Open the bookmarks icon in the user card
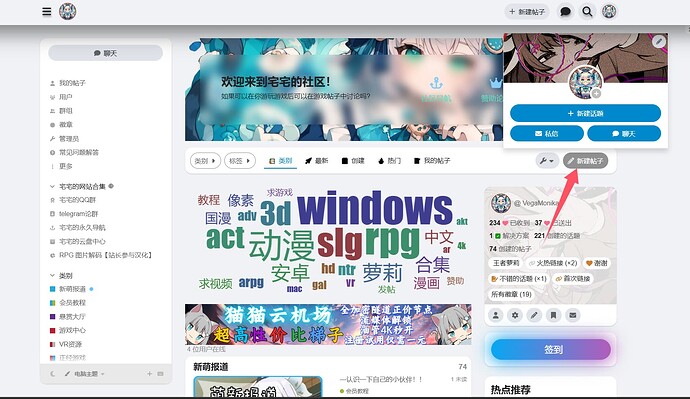The image size is (690, 399). tap(554, 315)
